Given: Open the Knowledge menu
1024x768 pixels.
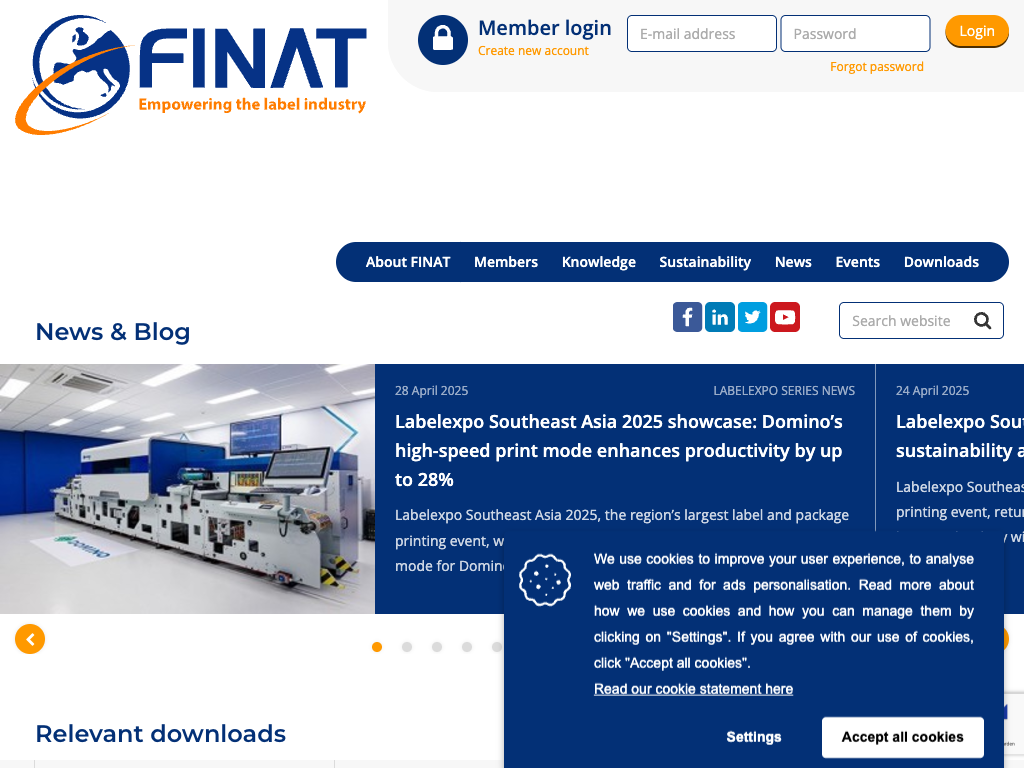Looking at the screenshot, I should click(598, 262).
